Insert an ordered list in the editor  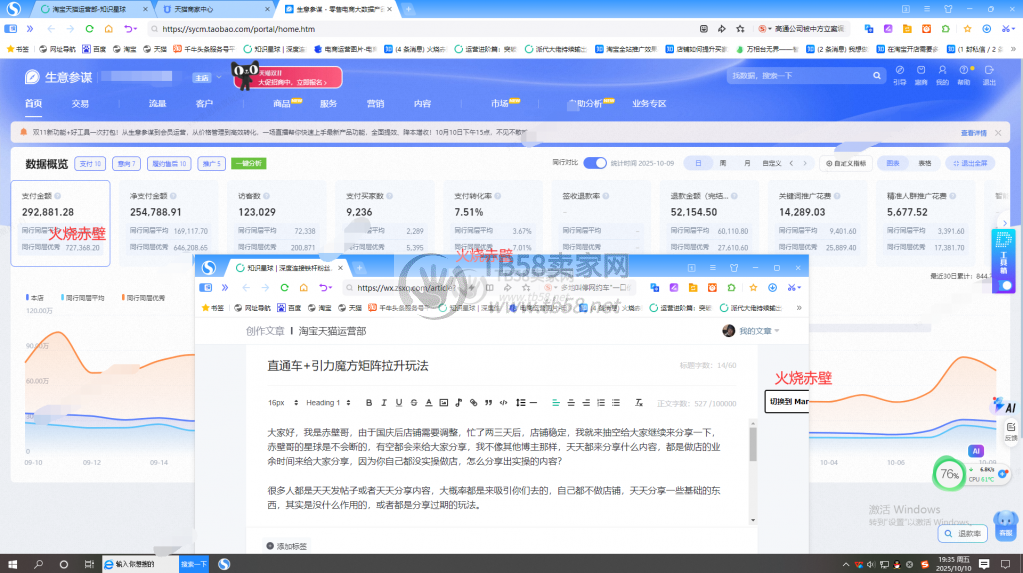click(601, 403)
